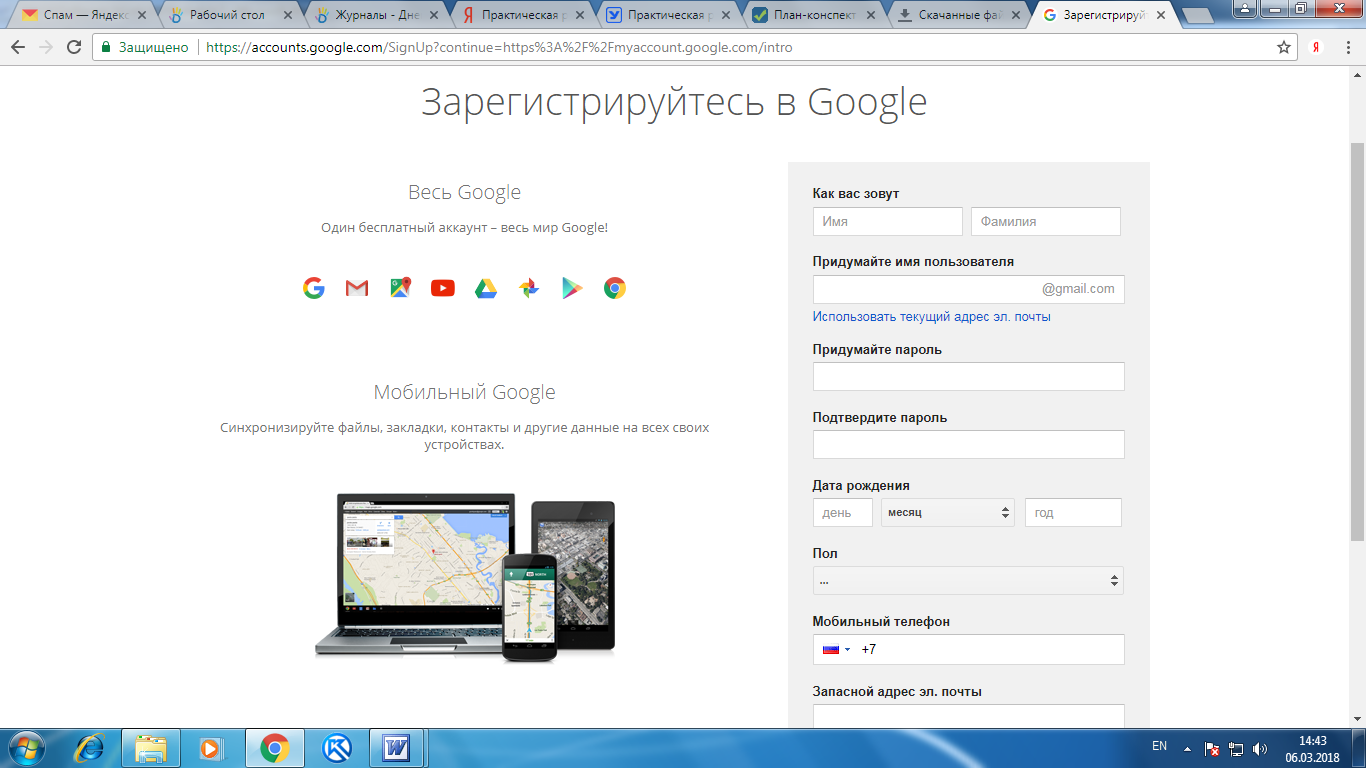The image size is (1366, 768).
Task: Open Microsoft Word from the taskbar
Action: coord(397,747)
